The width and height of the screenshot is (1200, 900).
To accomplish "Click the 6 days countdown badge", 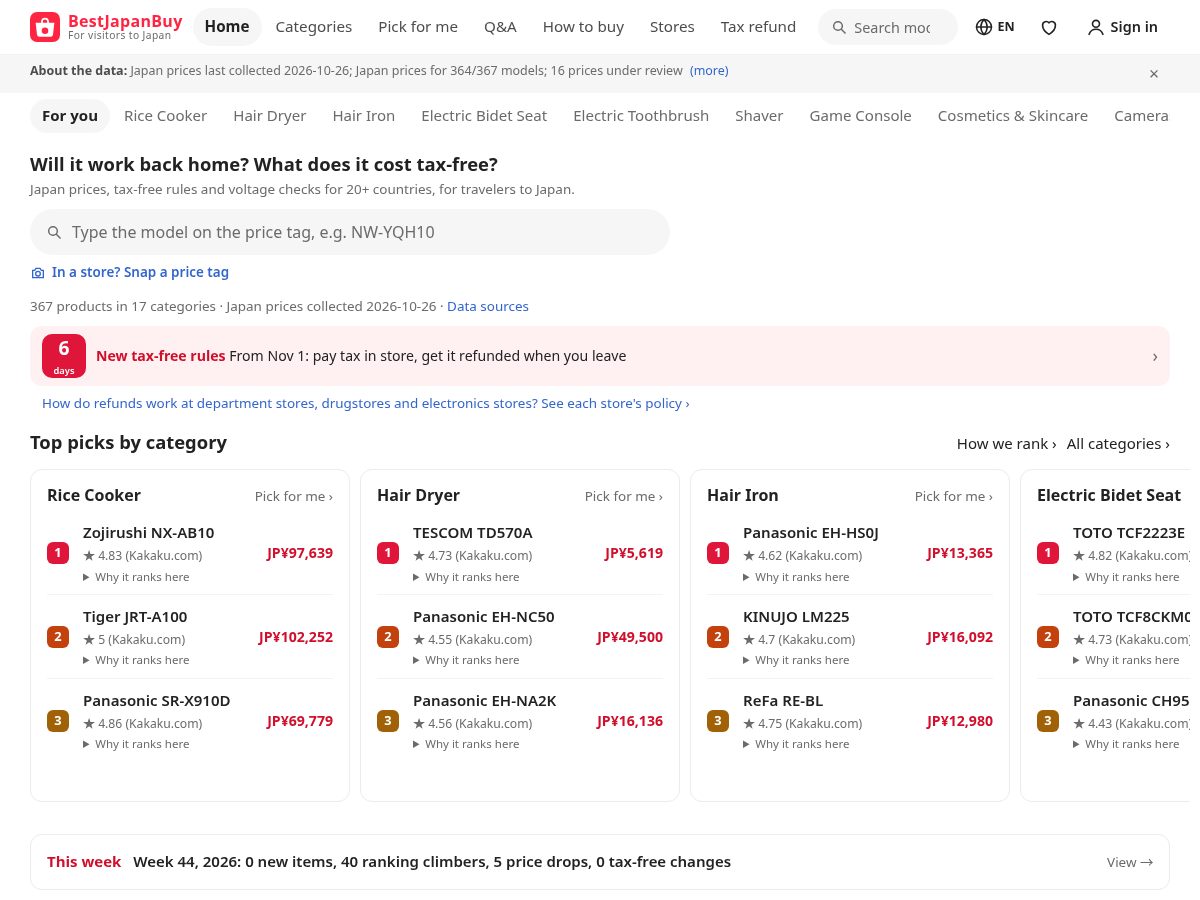I will tap(64, 356).
